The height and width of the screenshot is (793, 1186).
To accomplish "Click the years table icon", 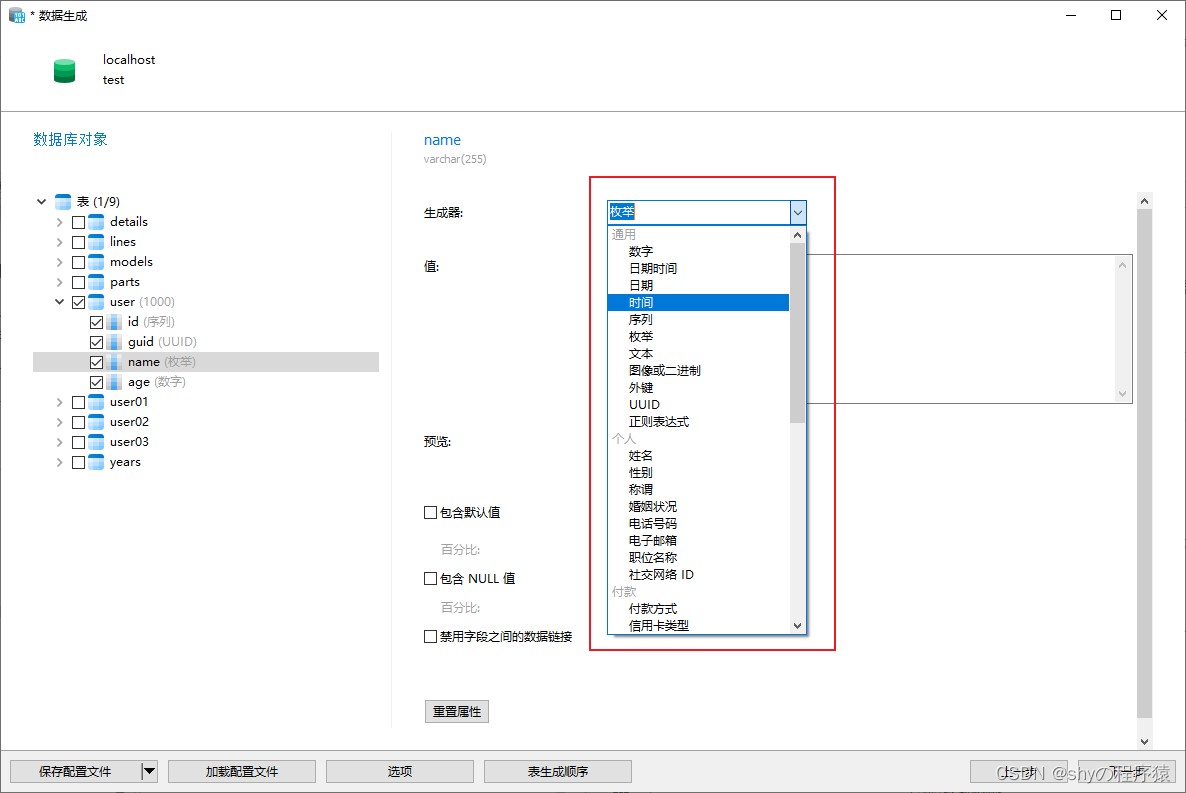I will point(96,462).
